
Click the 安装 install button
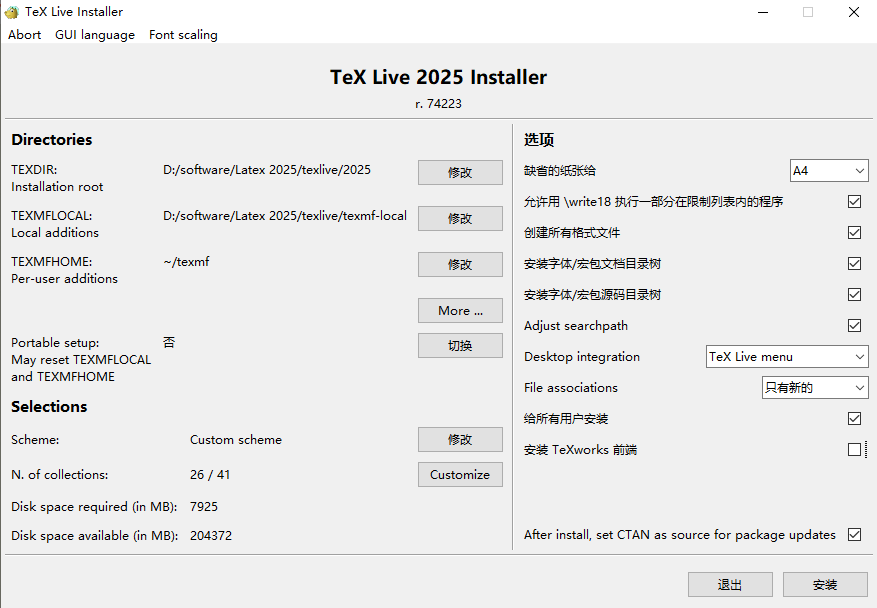point(825,585)
